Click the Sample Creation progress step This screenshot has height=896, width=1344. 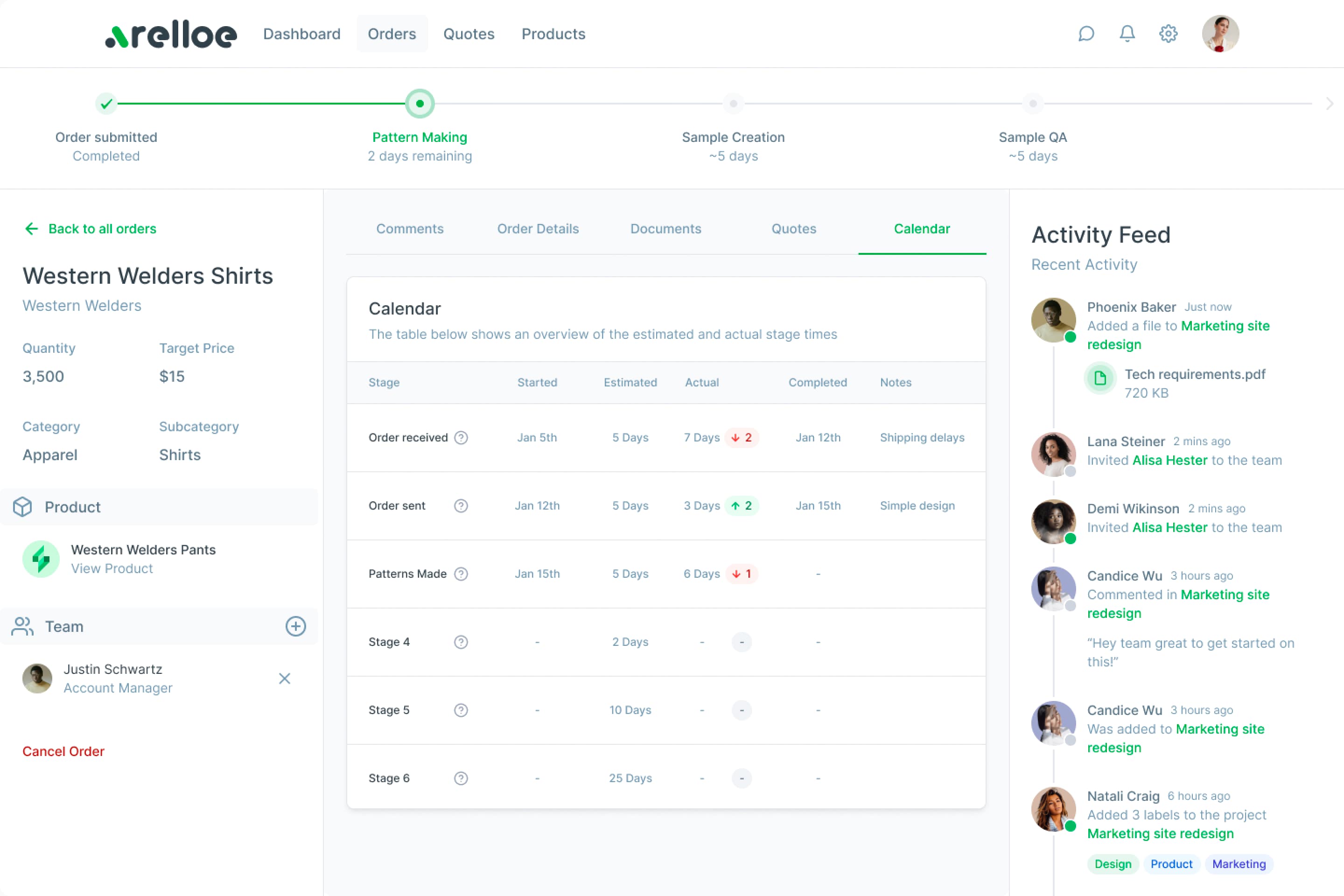tap(733, 104)
